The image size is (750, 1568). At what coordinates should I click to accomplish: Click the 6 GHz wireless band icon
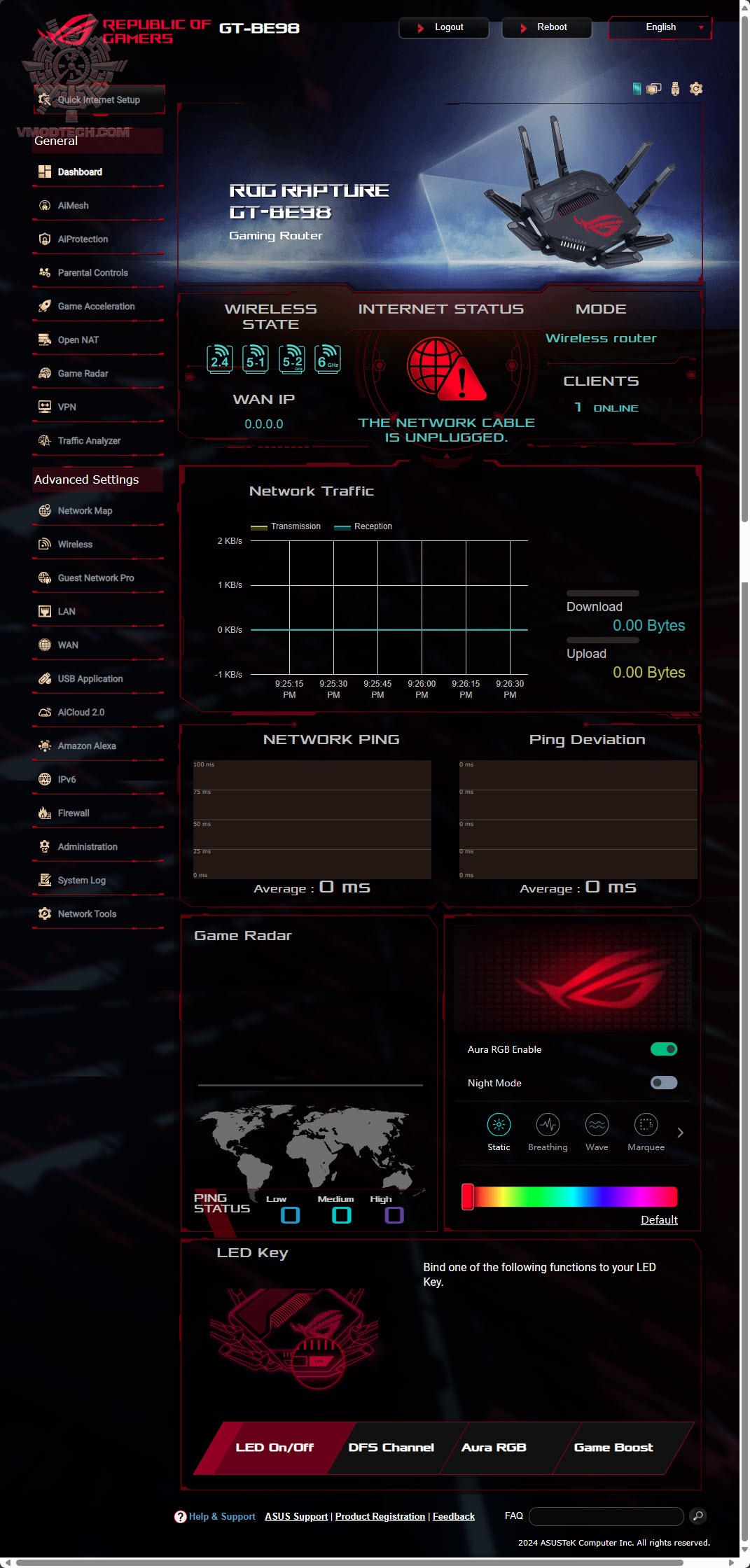[x=327, y=358]
